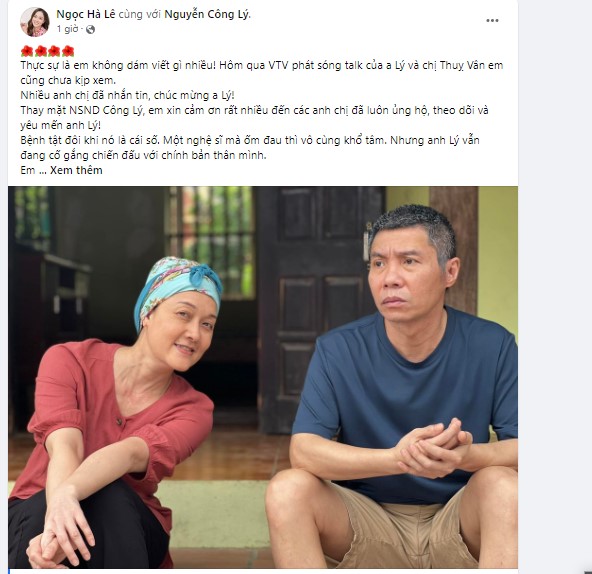Viewport: 592px width, 574px height.
Task: Click the last red flower emoji
Action: click(x=68, y=51)
